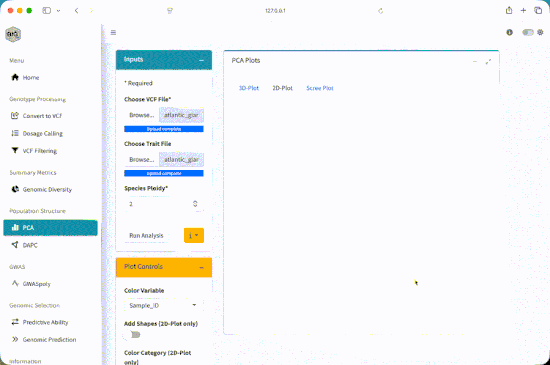The width and height of the screenshot is (550, 365).
Task: Go back in browser history
Action: click(76, 11)
